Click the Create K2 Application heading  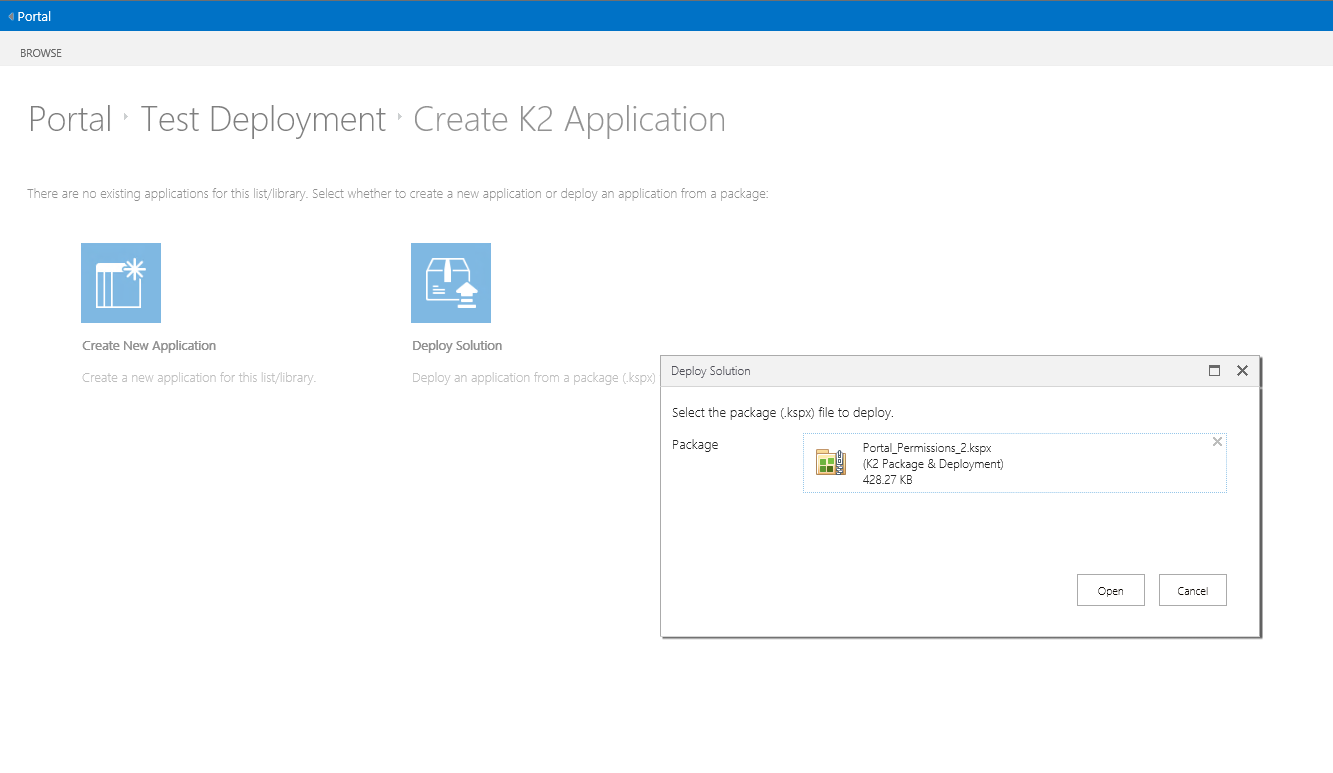coord(569,119)
